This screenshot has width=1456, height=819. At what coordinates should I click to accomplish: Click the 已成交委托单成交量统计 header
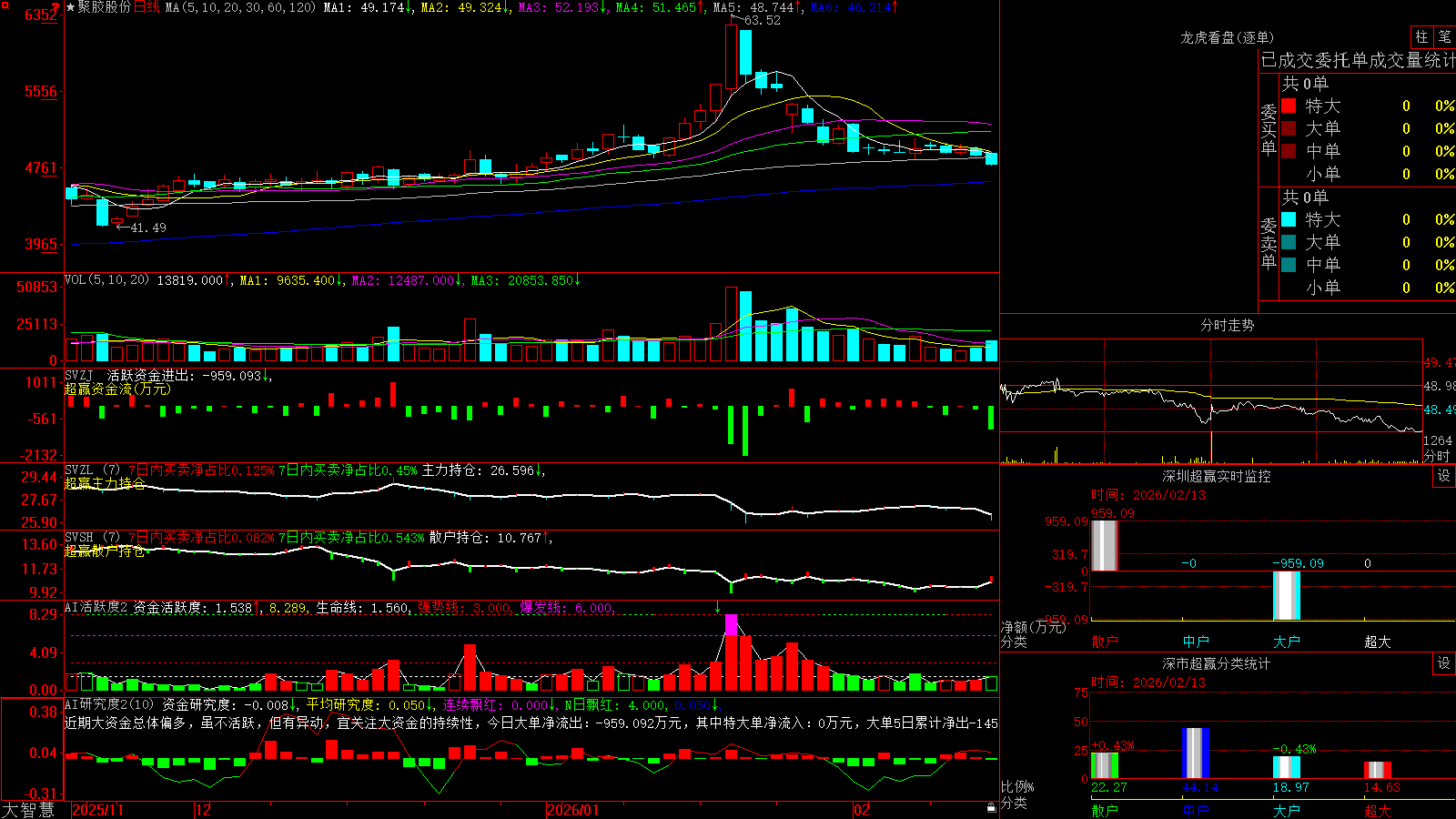[x=1358, y=60]
